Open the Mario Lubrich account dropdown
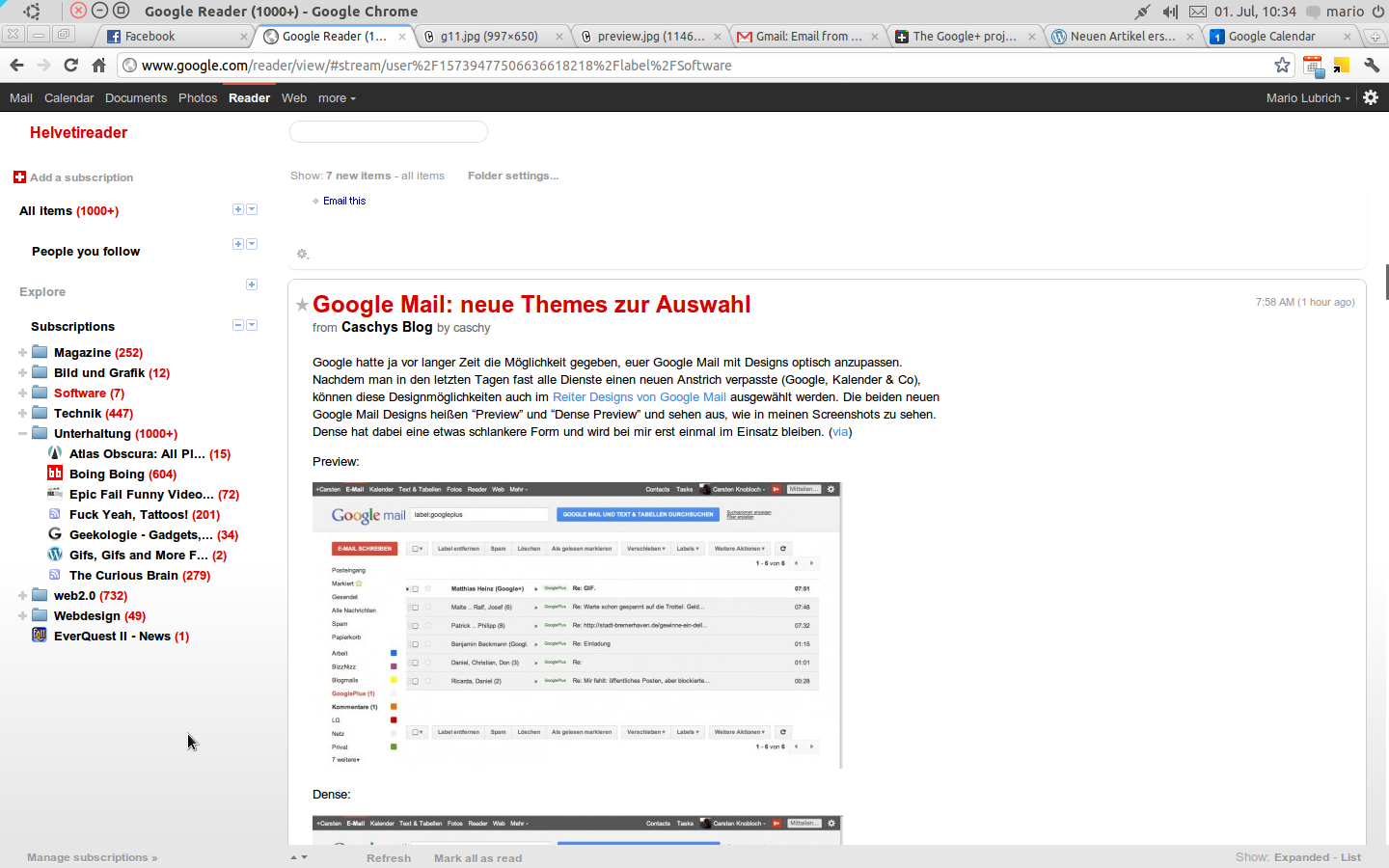The height and width of the screenshot is (868, 1389). pyautogui.click(x=1307, y=97)
